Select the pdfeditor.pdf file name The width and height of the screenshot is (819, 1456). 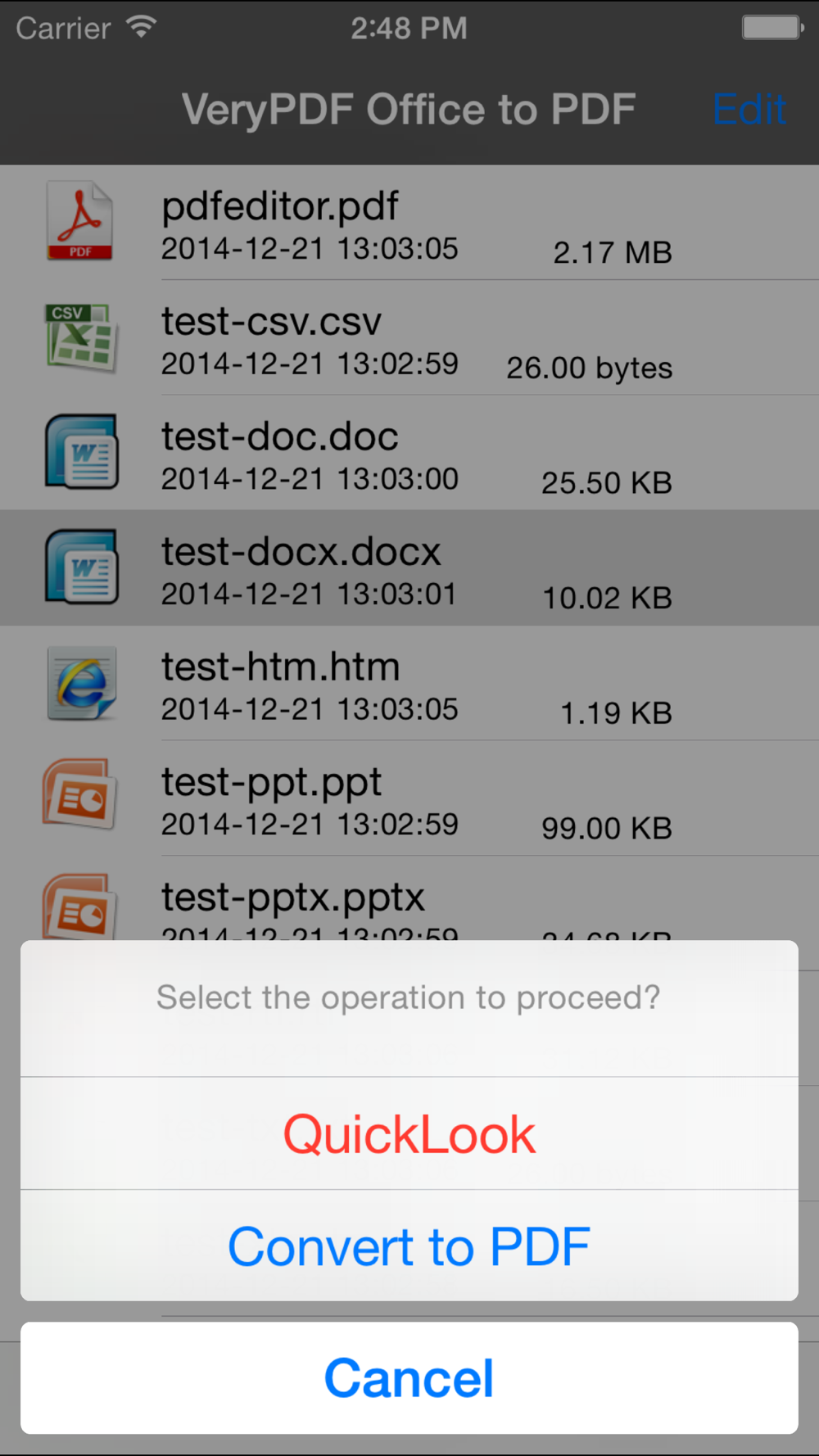point(280,206)
